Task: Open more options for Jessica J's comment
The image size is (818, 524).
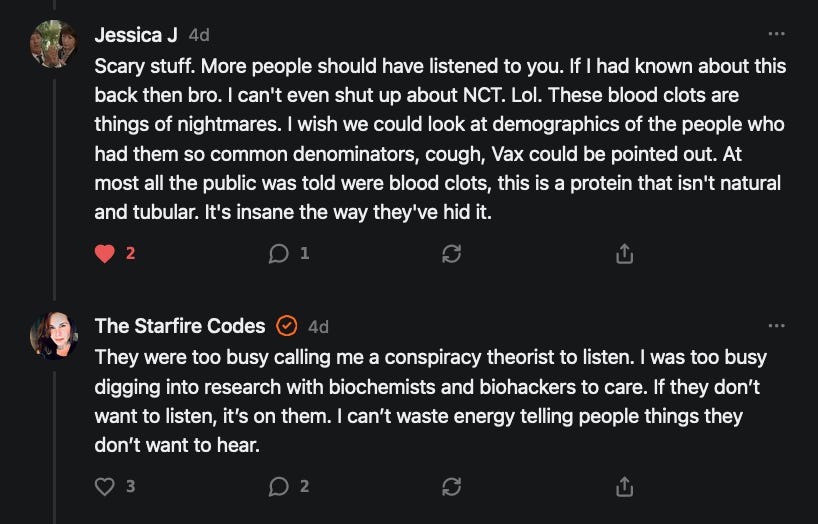Action: pos(776,34)
